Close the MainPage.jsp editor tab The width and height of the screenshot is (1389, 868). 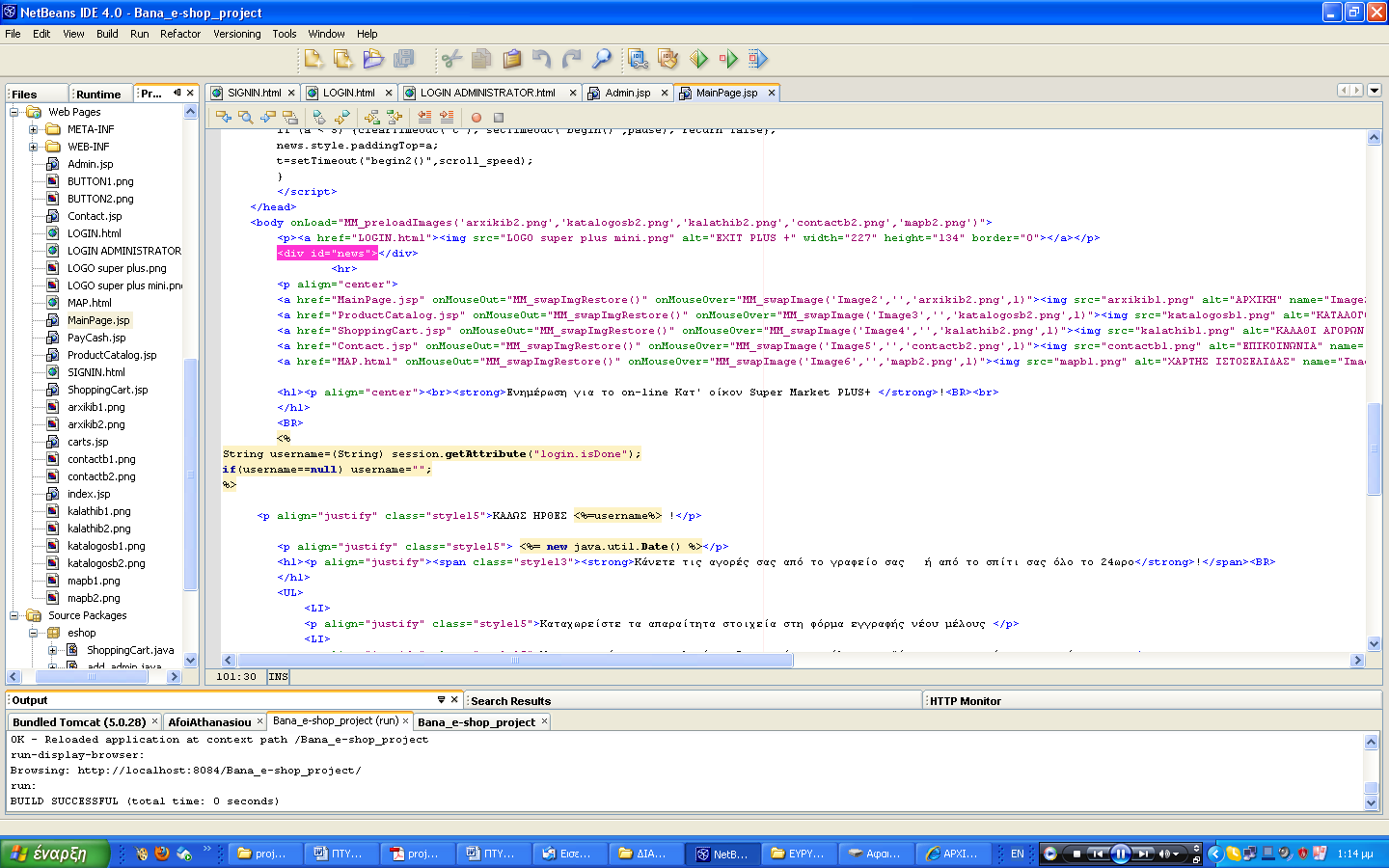click(x=773, y=94)
